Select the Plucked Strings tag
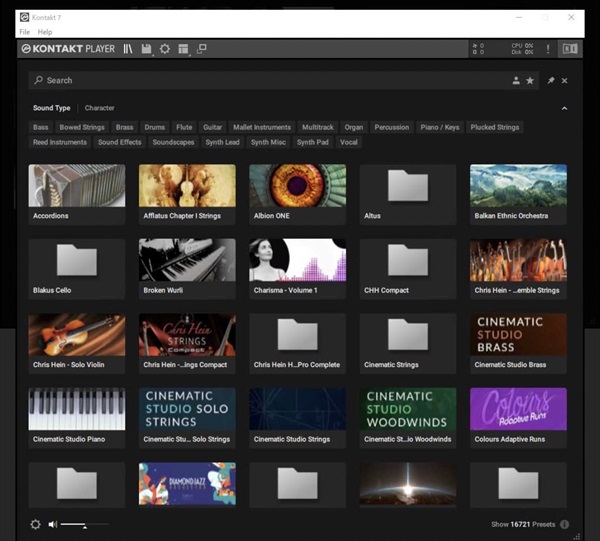The image size is (600, 541). coord(495,127)
